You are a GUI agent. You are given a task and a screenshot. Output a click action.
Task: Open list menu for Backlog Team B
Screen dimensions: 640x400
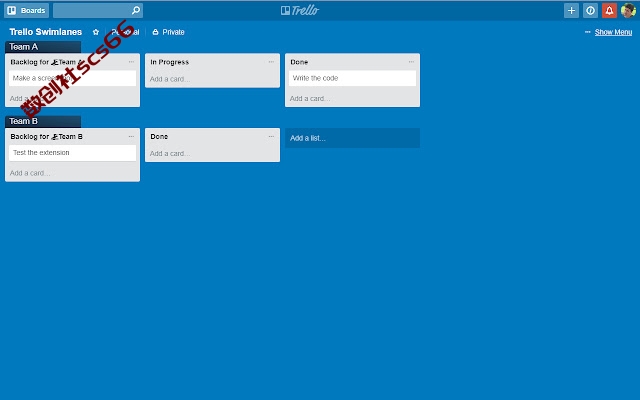(x=131, y=136)
